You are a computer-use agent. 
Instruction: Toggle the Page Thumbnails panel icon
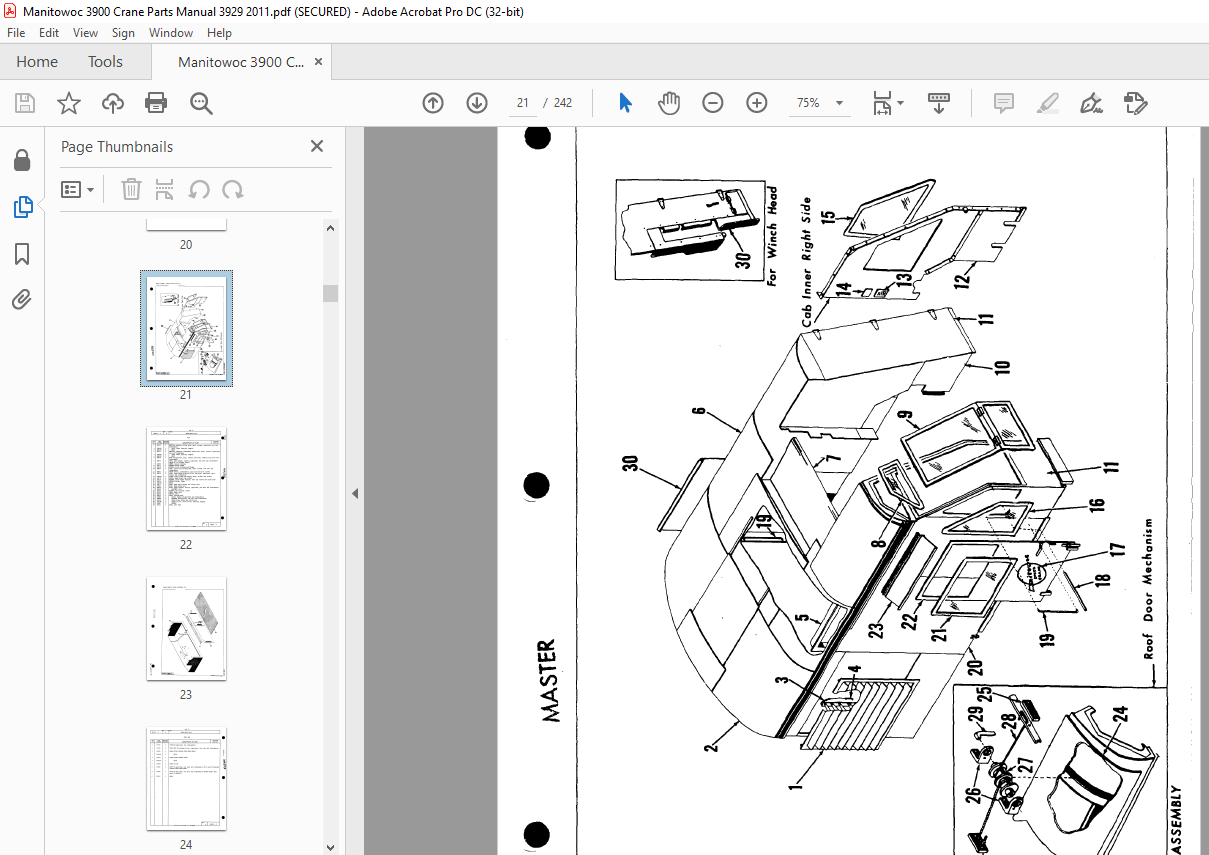click(x=22, y=207)
